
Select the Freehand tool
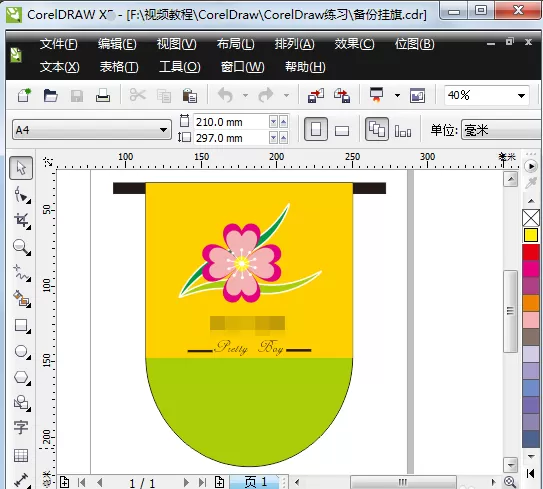[22, 273]
